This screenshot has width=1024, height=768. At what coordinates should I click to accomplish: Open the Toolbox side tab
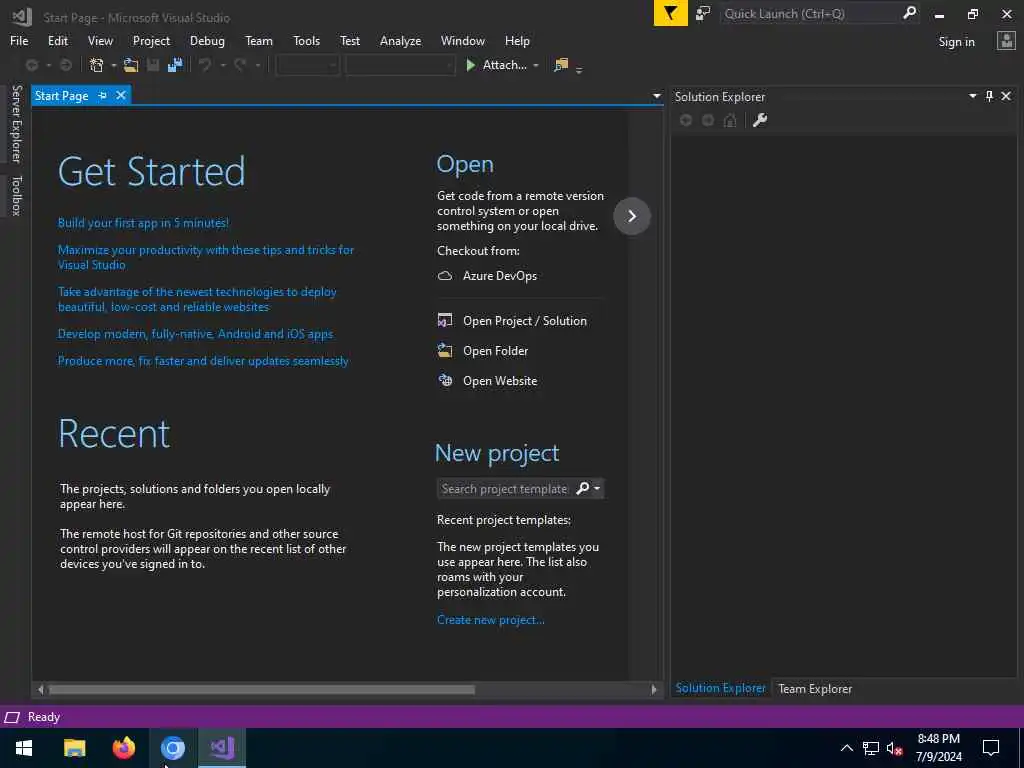pos(16,195)
